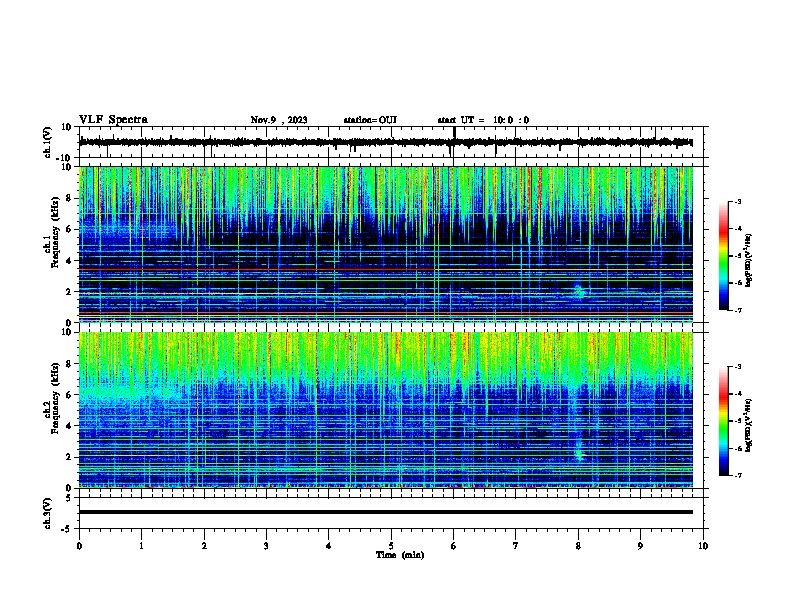
Task: Click the 'VLF Spectra' plot title
Action: (x=113, y=120)
